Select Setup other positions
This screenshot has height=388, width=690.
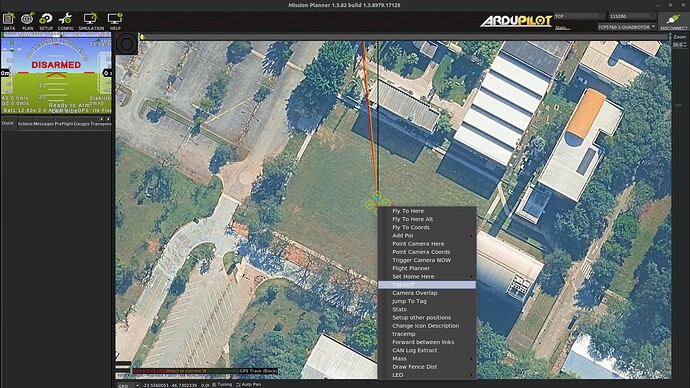[427, 317]
